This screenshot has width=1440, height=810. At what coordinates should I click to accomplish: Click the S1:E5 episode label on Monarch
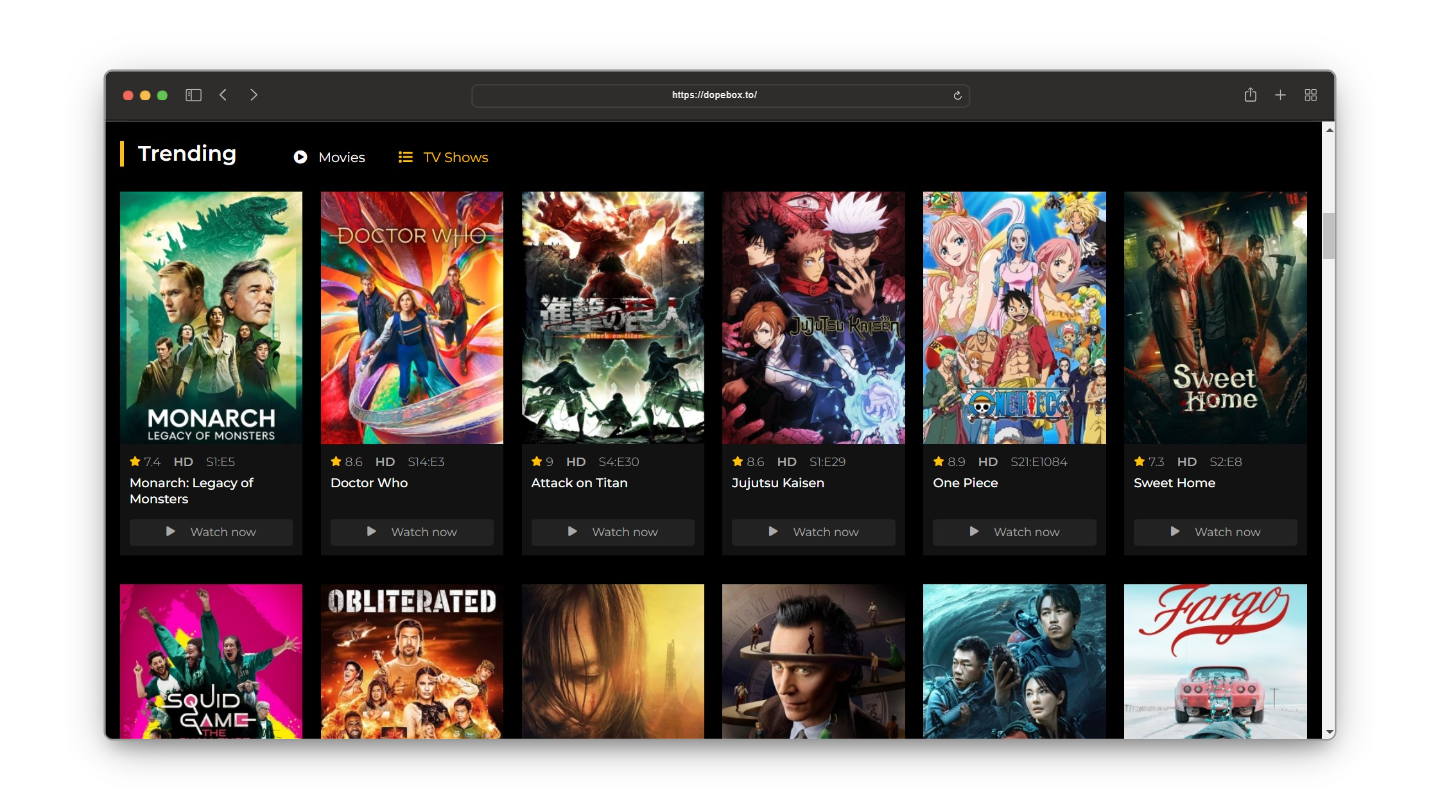click(x=221, y=462)
